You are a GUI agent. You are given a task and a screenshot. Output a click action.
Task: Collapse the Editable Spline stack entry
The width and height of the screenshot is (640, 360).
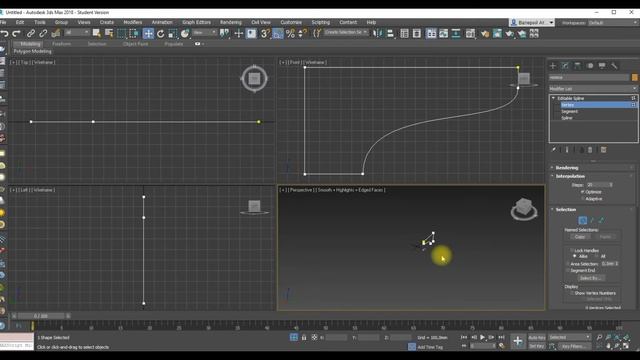tap(553, 98)
